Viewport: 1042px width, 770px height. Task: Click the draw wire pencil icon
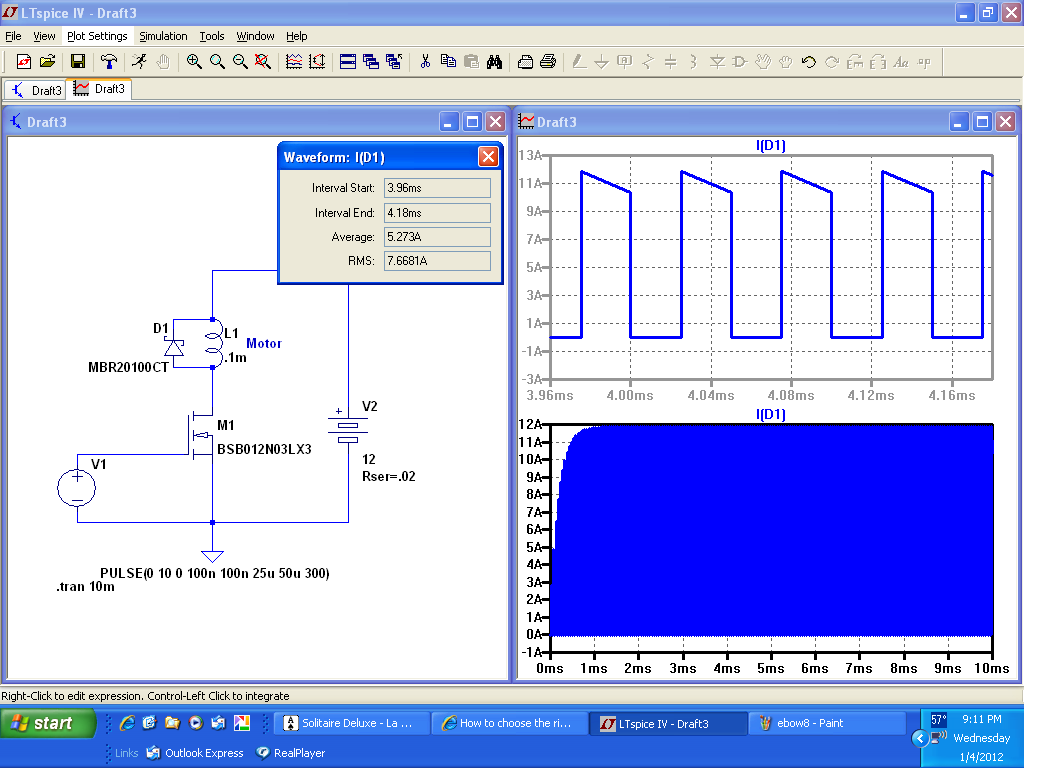[579, 62]
